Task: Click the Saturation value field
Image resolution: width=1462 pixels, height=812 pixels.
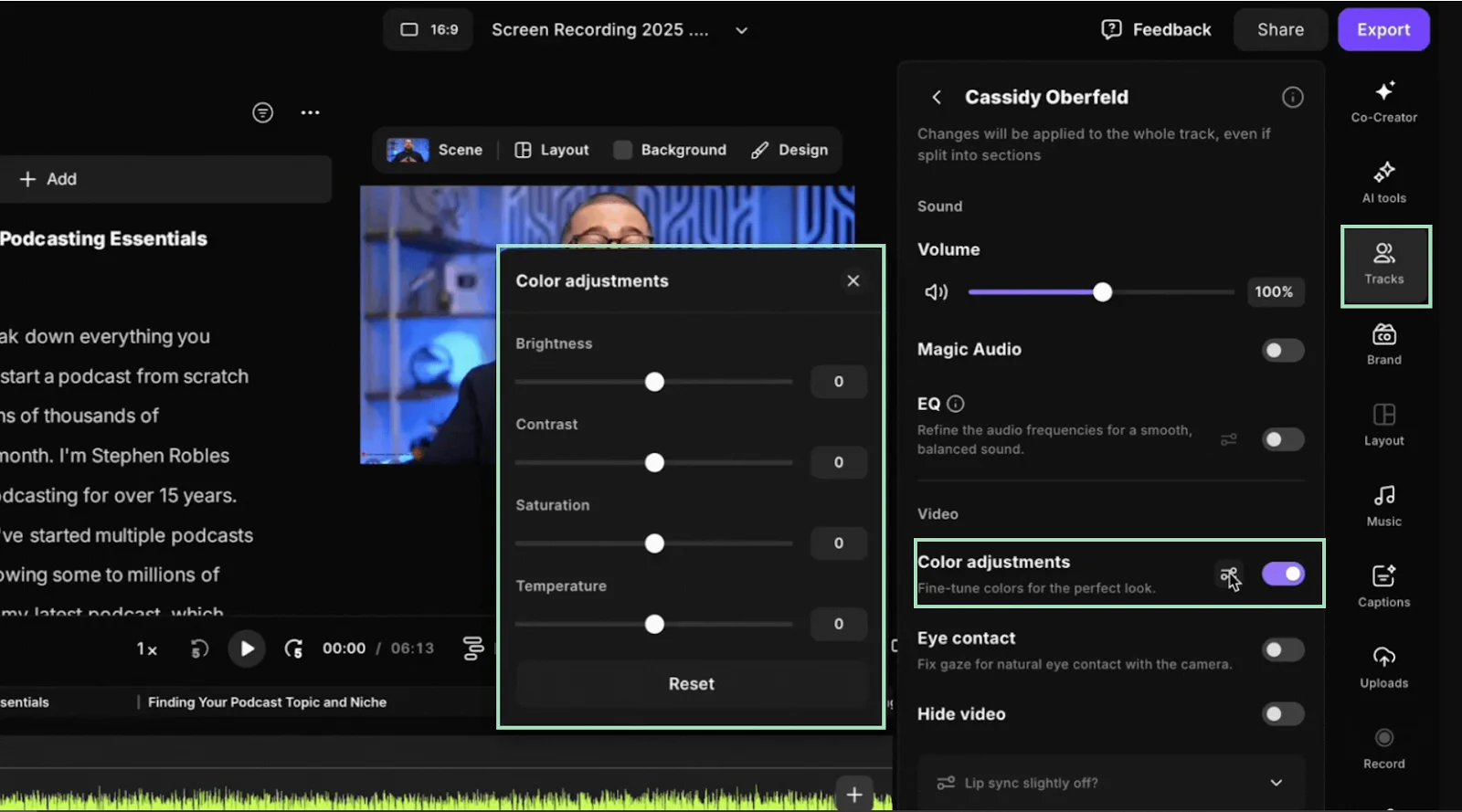Action: tap(839, 543)
